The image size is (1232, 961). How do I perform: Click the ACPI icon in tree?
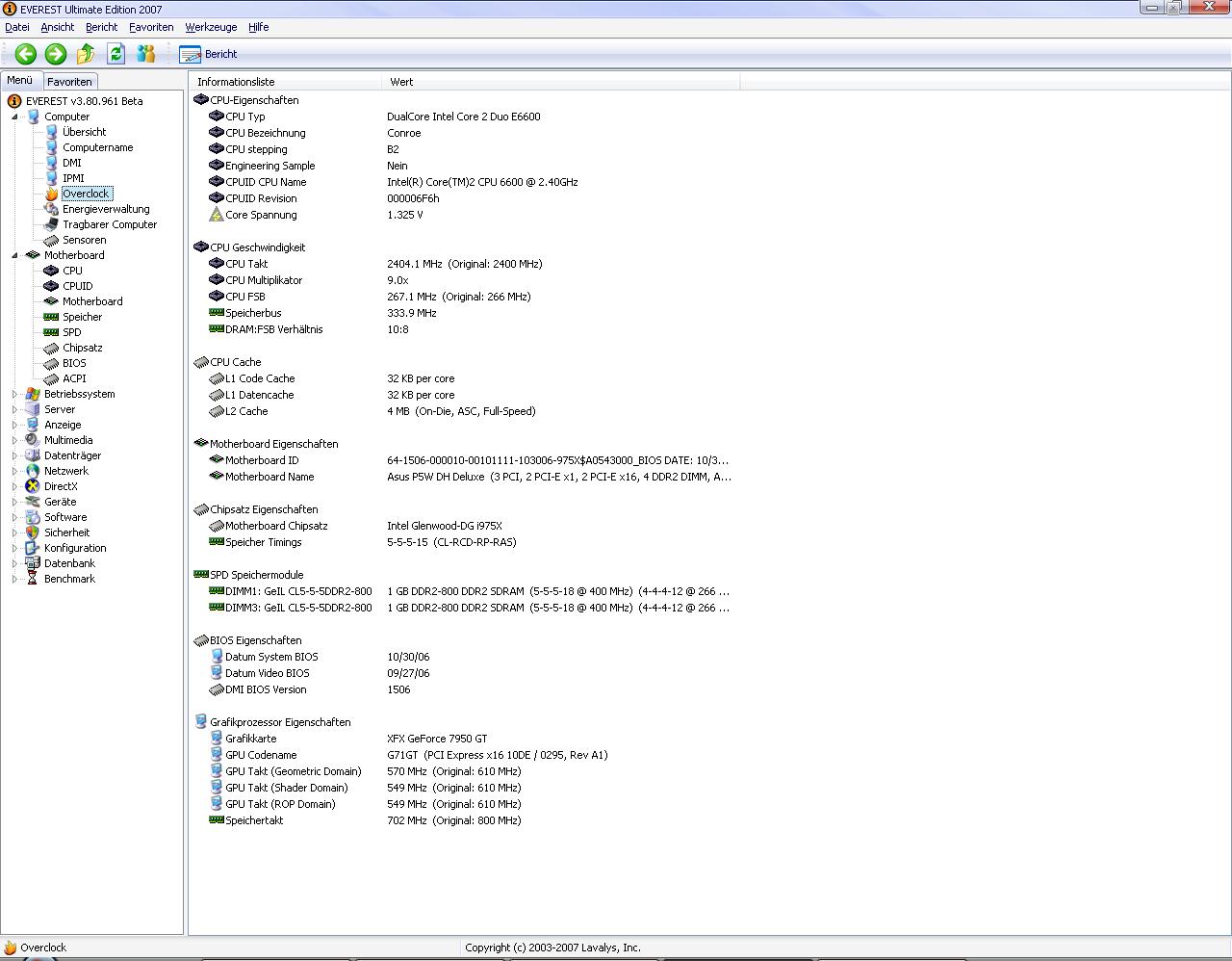pyautogui.click(x=51, y=378)
